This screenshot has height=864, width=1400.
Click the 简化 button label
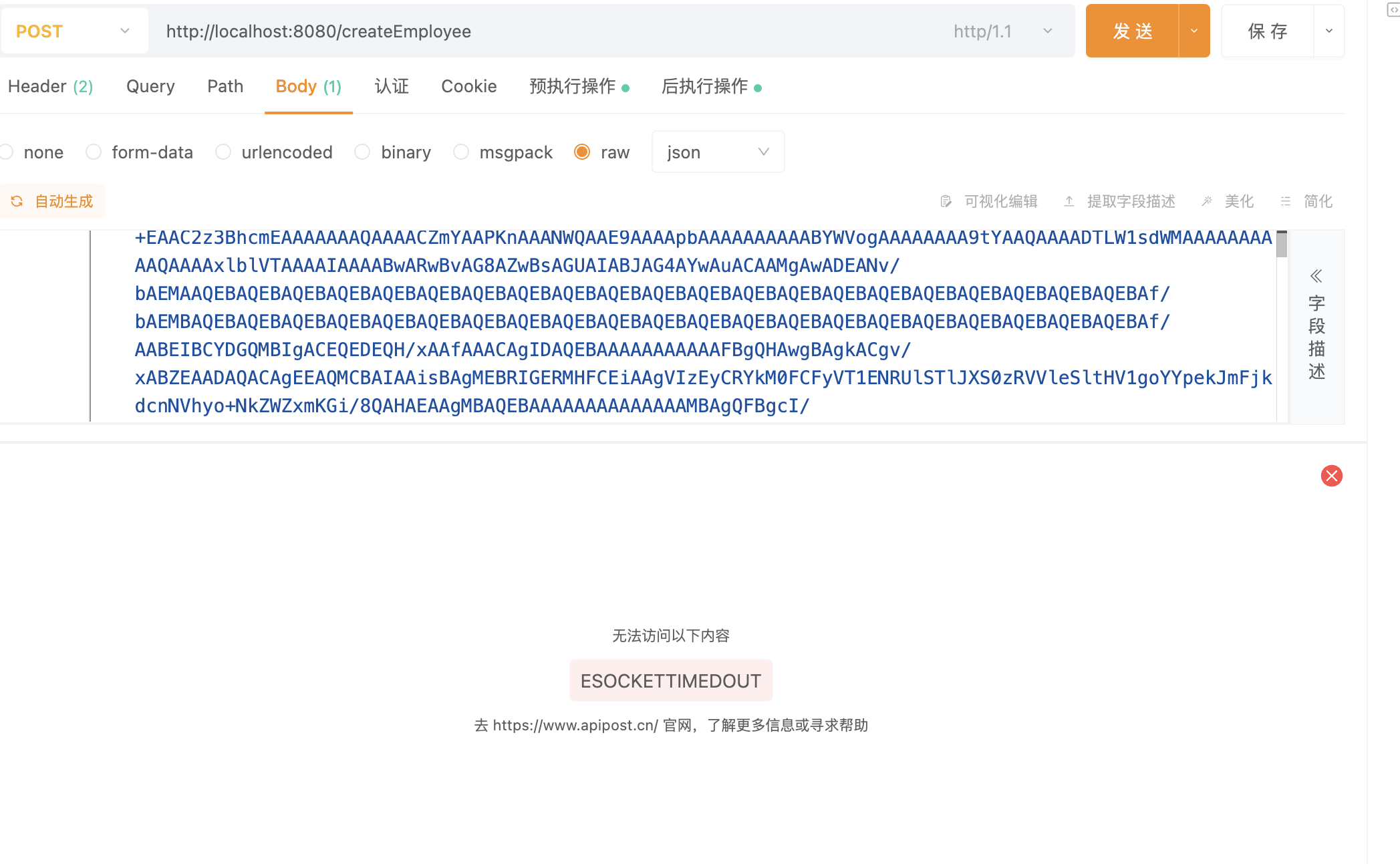click(1318, 201)
